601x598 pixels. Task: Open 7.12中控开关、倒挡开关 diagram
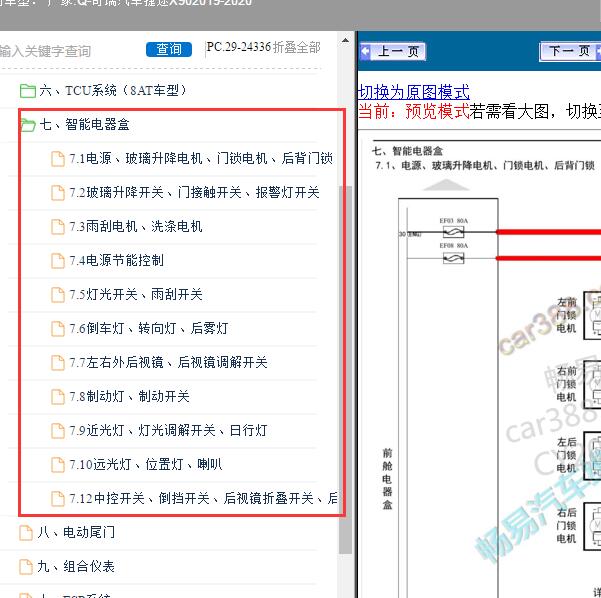click(204, 498)
